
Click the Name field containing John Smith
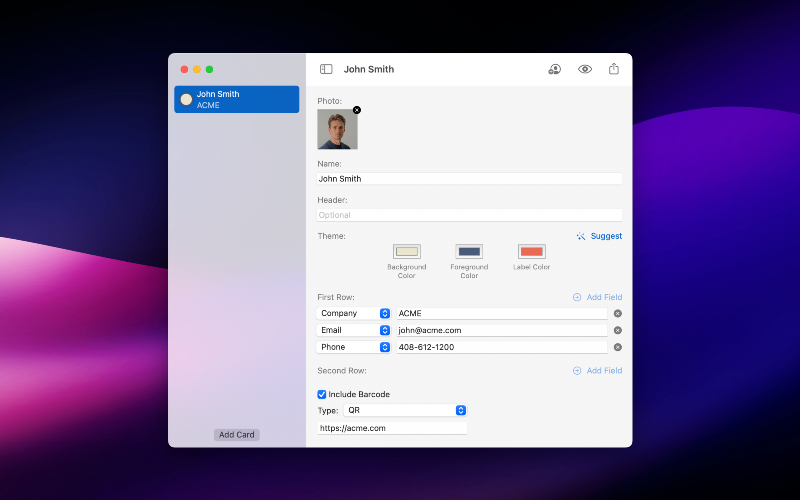[x=469, y=179]
